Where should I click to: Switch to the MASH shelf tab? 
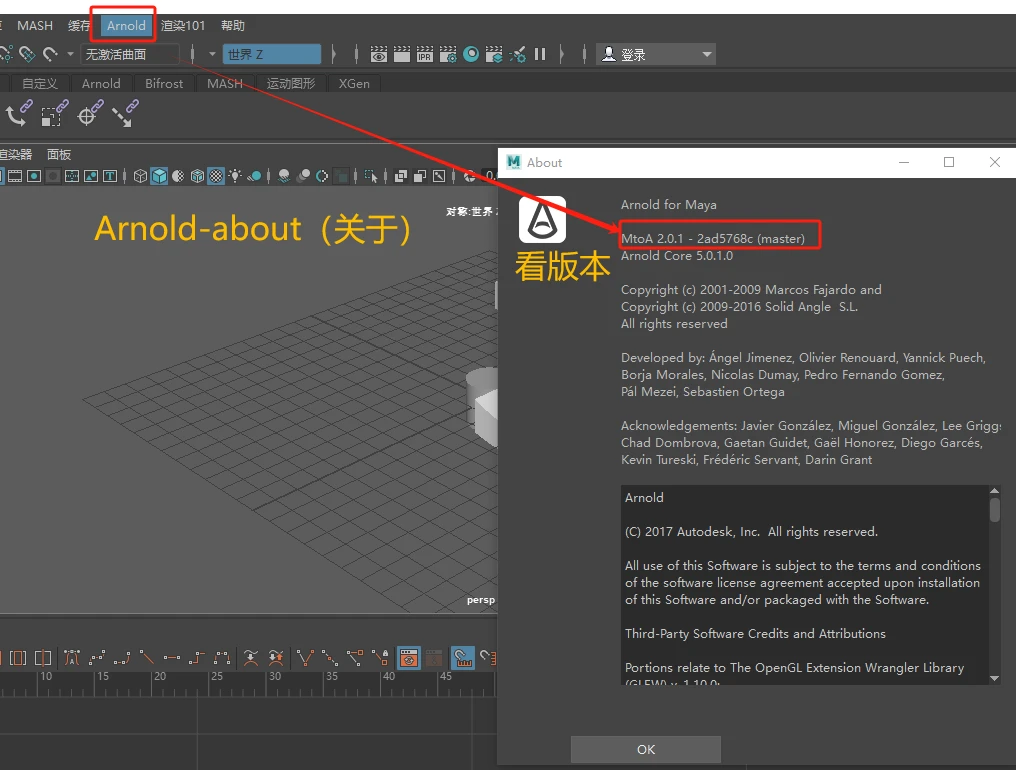tap(224, 84)
